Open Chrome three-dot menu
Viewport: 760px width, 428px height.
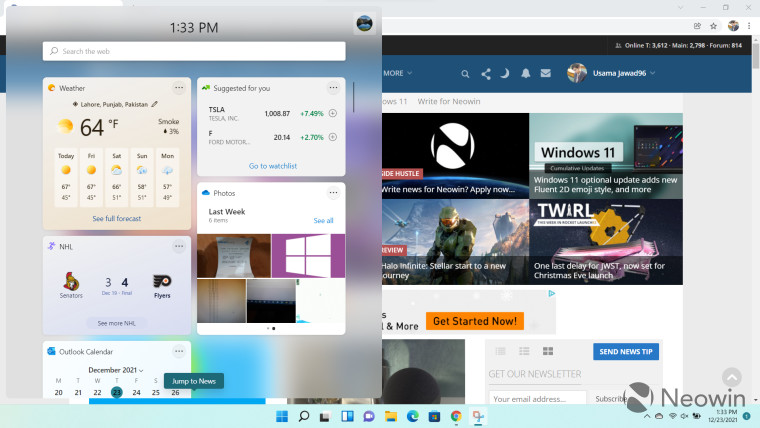[749, 26]
